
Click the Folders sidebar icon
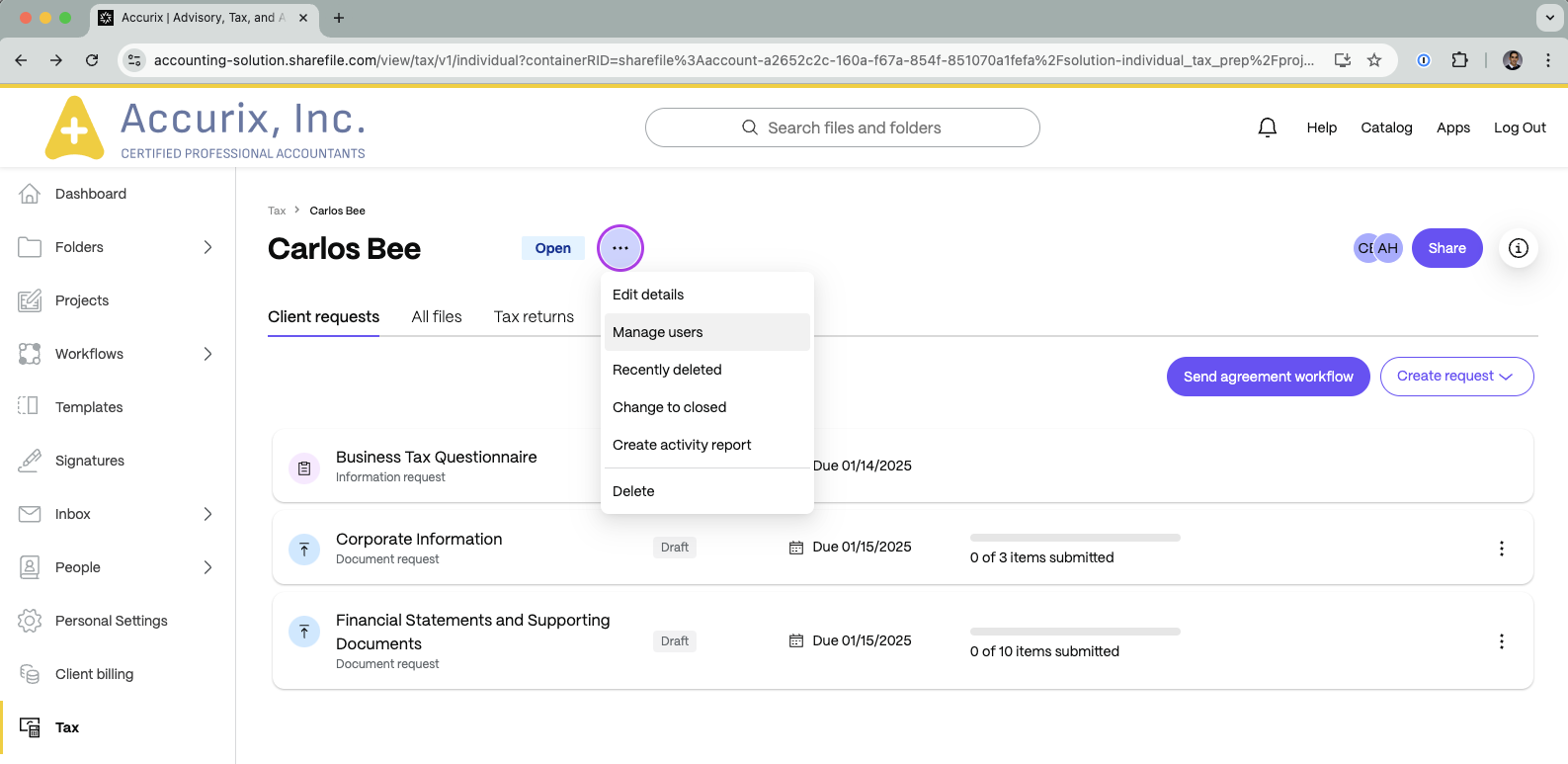[x=30, y=247]
